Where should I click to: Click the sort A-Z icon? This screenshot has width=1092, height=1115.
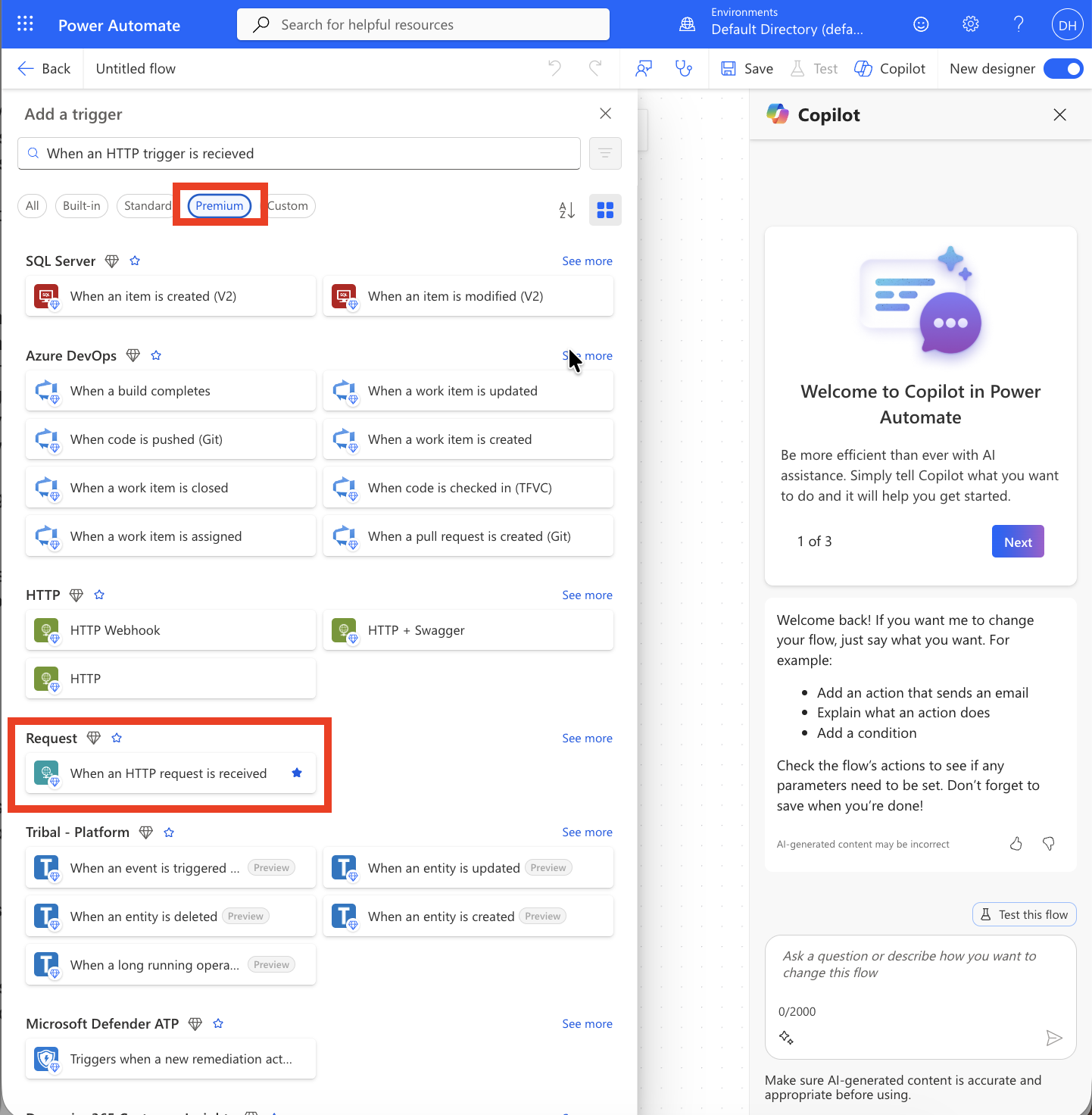567,210
